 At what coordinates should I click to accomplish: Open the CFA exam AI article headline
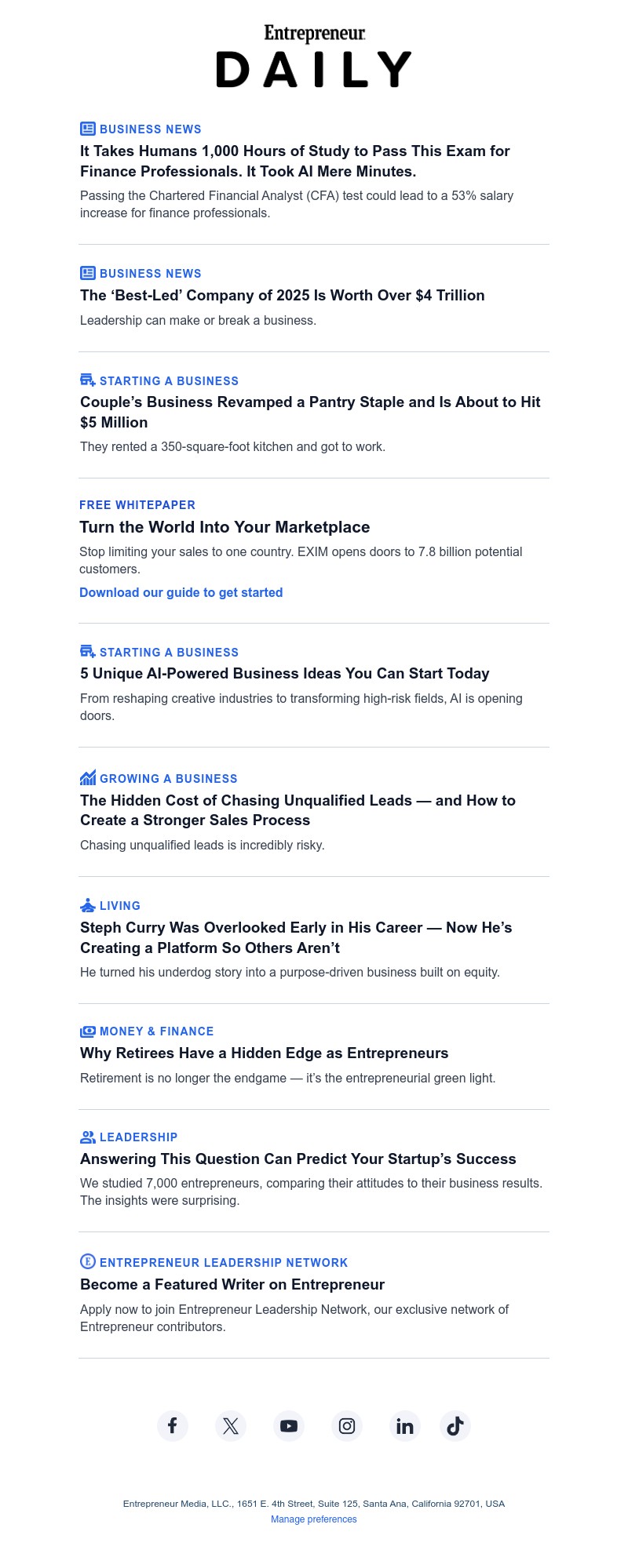295,161
